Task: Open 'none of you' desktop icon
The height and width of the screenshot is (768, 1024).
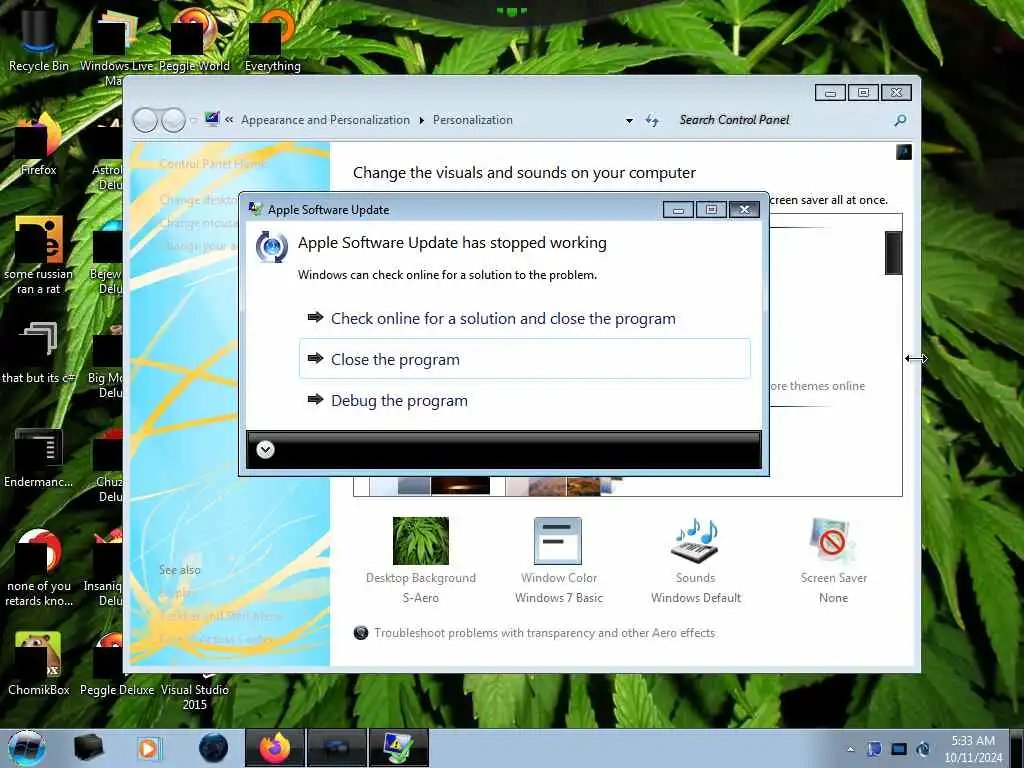Action: 39,567
